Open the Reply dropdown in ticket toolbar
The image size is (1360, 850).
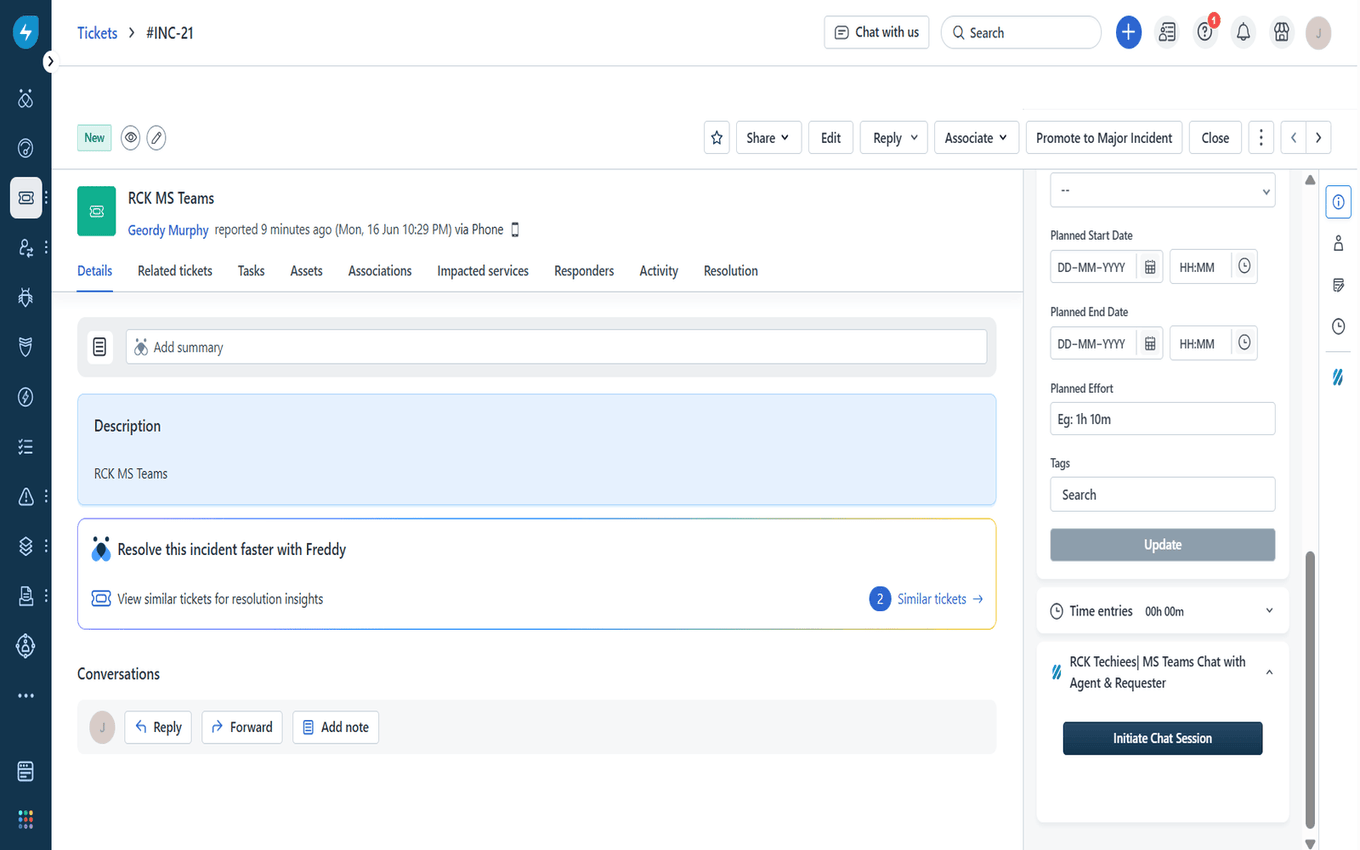894,138
